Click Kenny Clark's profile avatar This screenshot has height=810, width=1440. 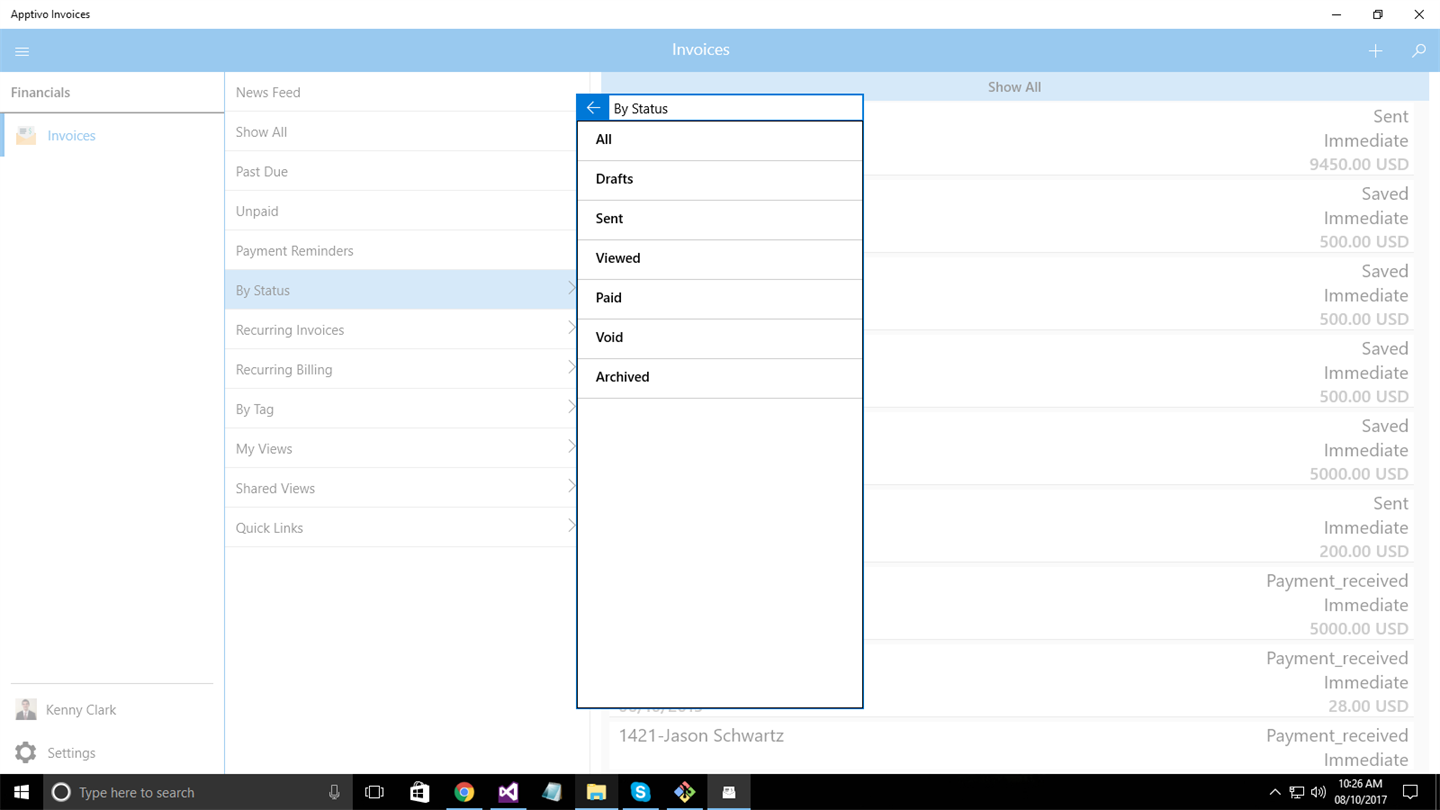pyautogui.click(x=26, y=709)
